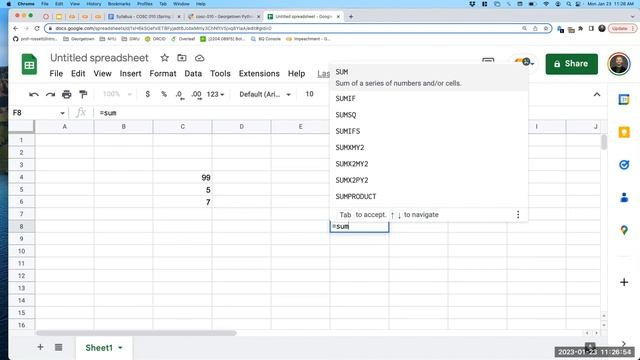Click the font size 10 field
This screenshot has width=640, height=360.
pyautogui.click(x=309, y=94)
